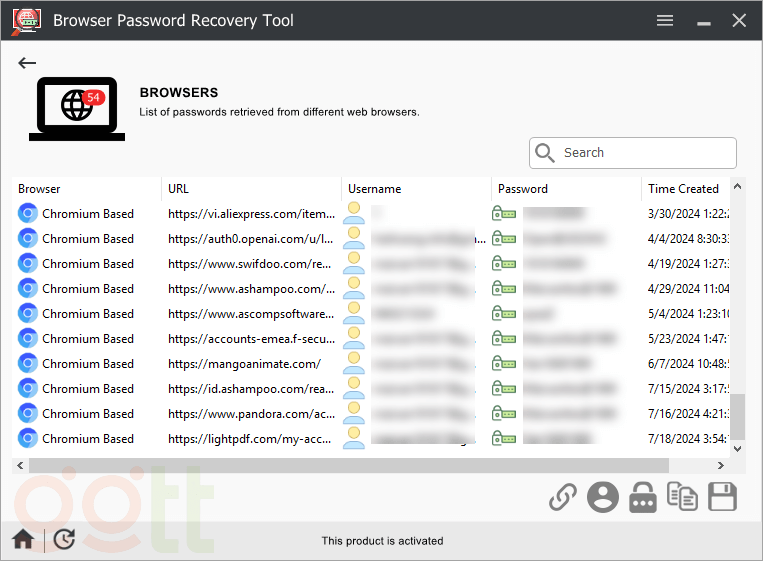Click inside the Search field

[645, 153]
